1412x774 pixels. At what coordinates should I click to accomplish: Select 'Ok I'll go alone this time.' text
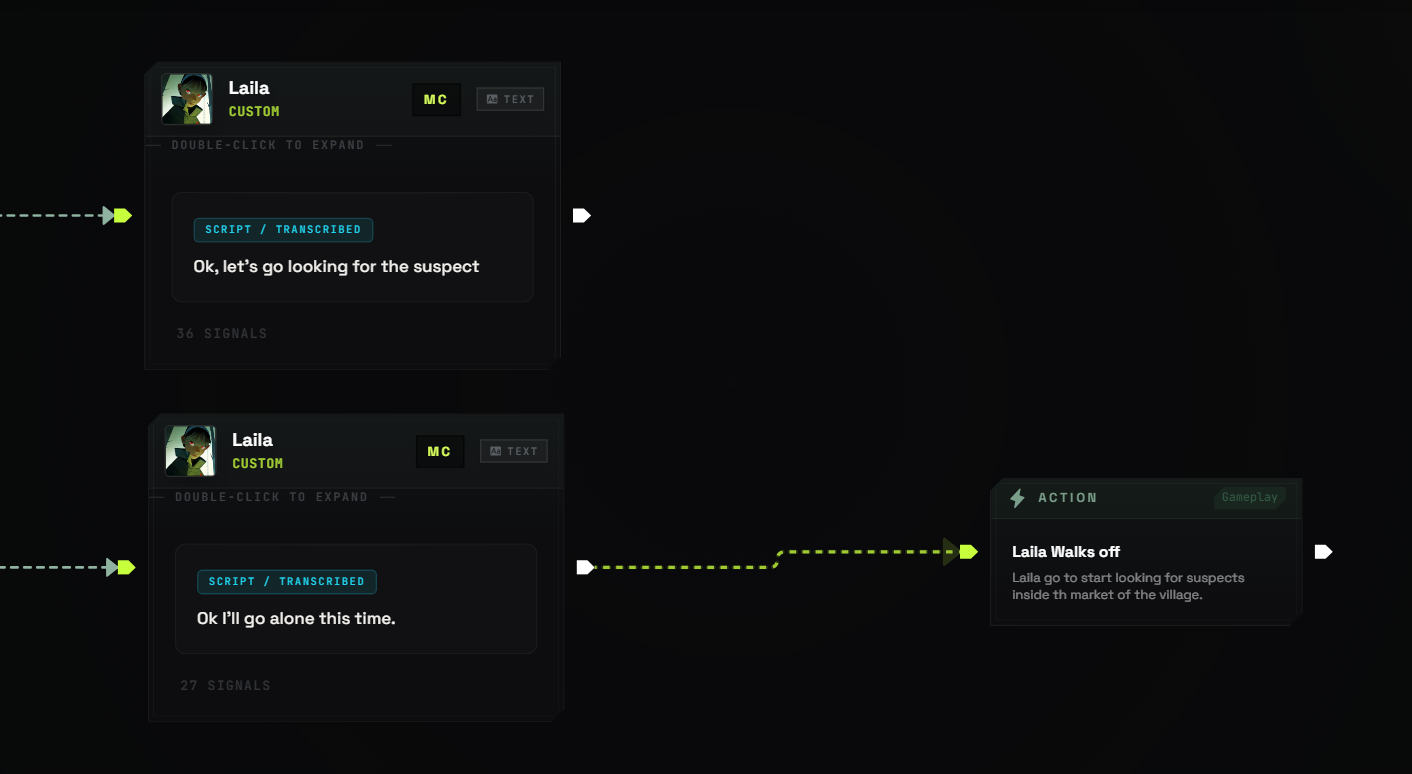296,619
